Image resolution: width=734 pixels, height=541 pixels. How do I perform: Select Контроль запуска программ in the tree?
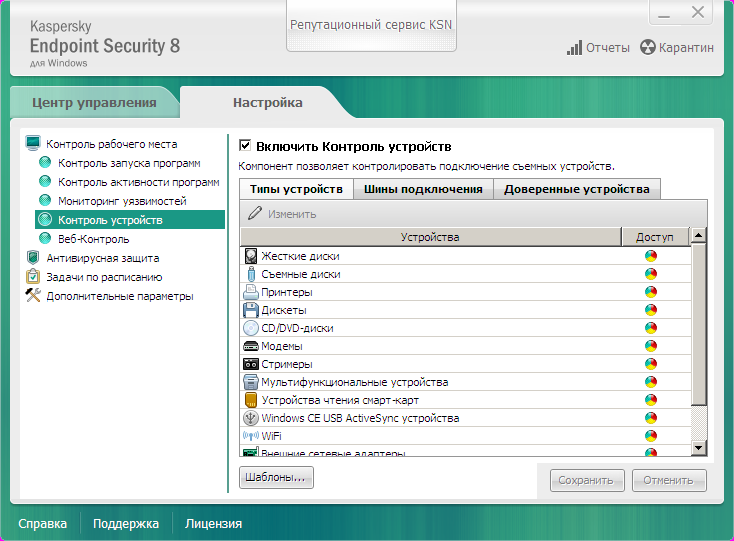point(129,163)
